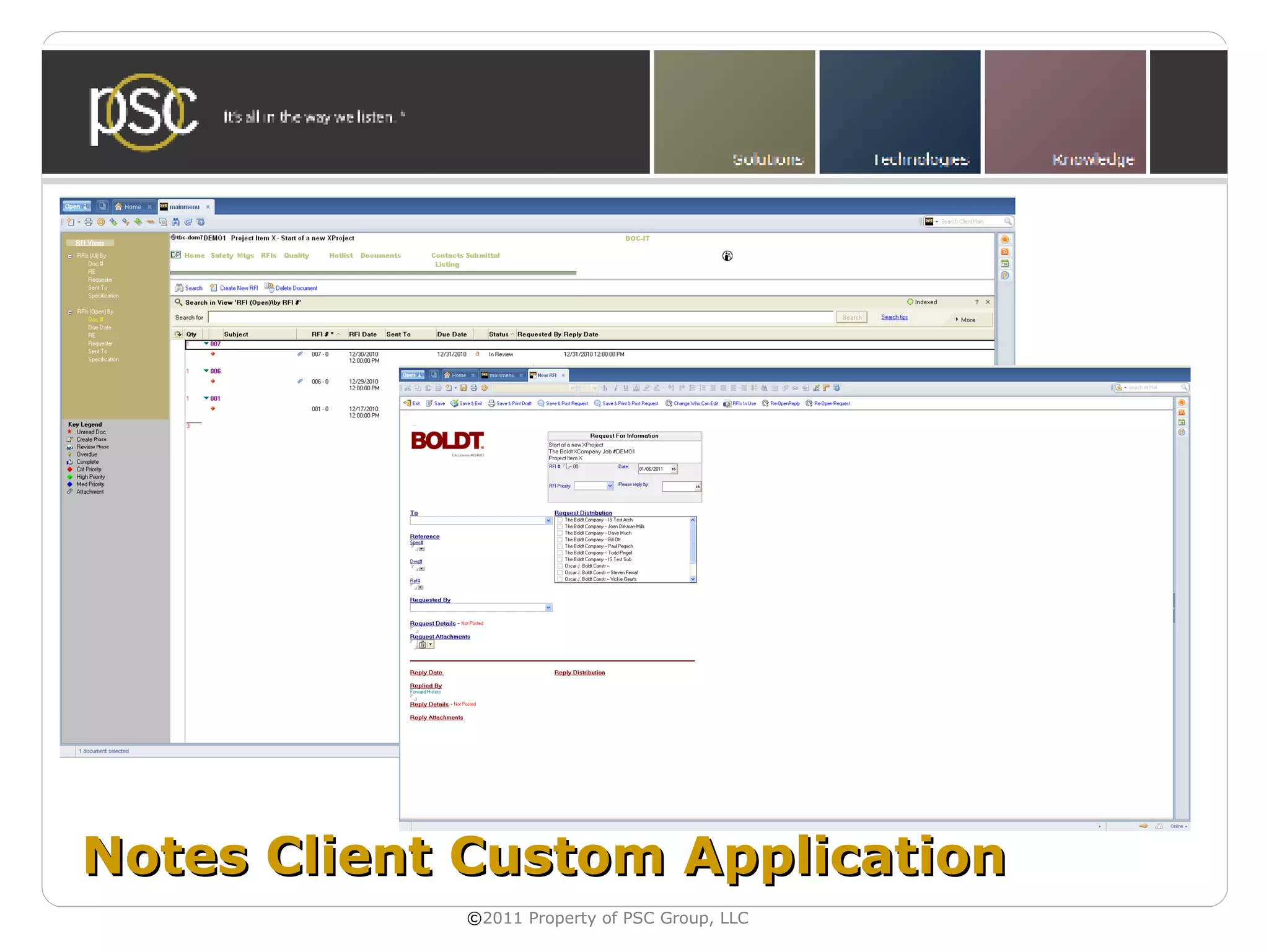Open the Requested By dropdown
The image size is (1269, 952).
548,608
